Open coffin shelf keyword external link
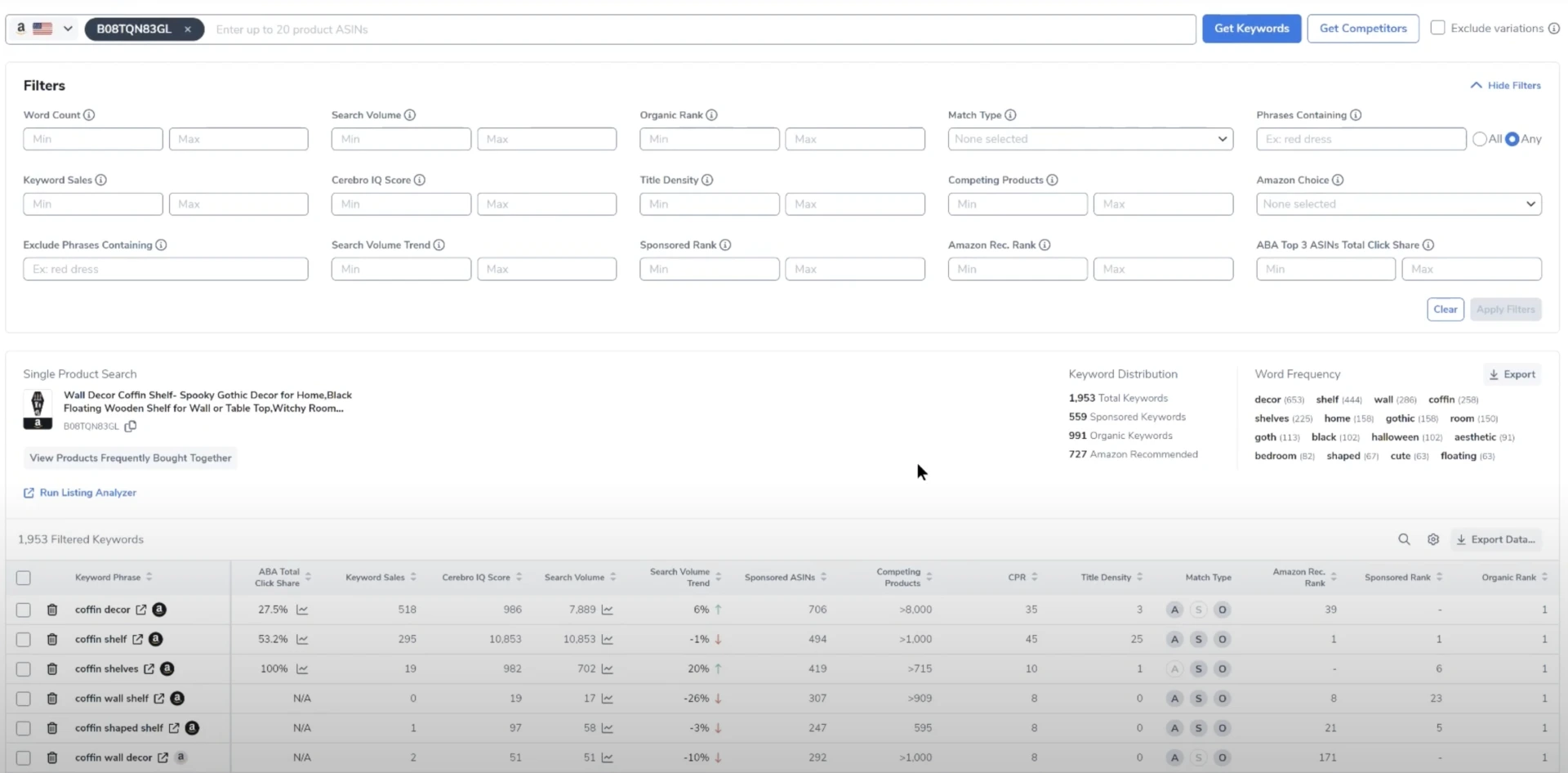The width and height of the screenshot is (1568, 773). coord(138,639)
